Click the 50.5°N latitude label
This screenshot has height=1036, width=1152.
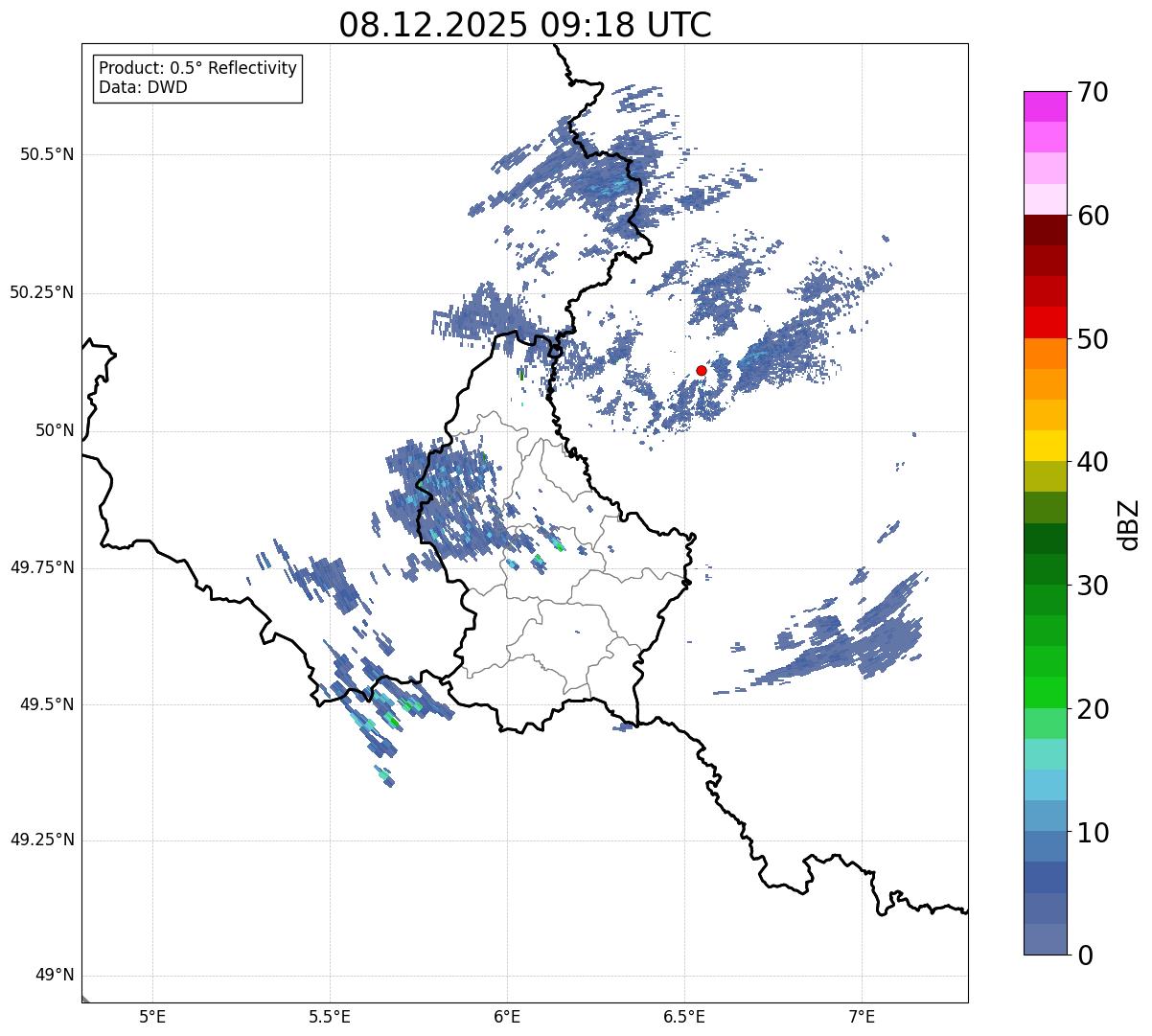coord(47,154)
